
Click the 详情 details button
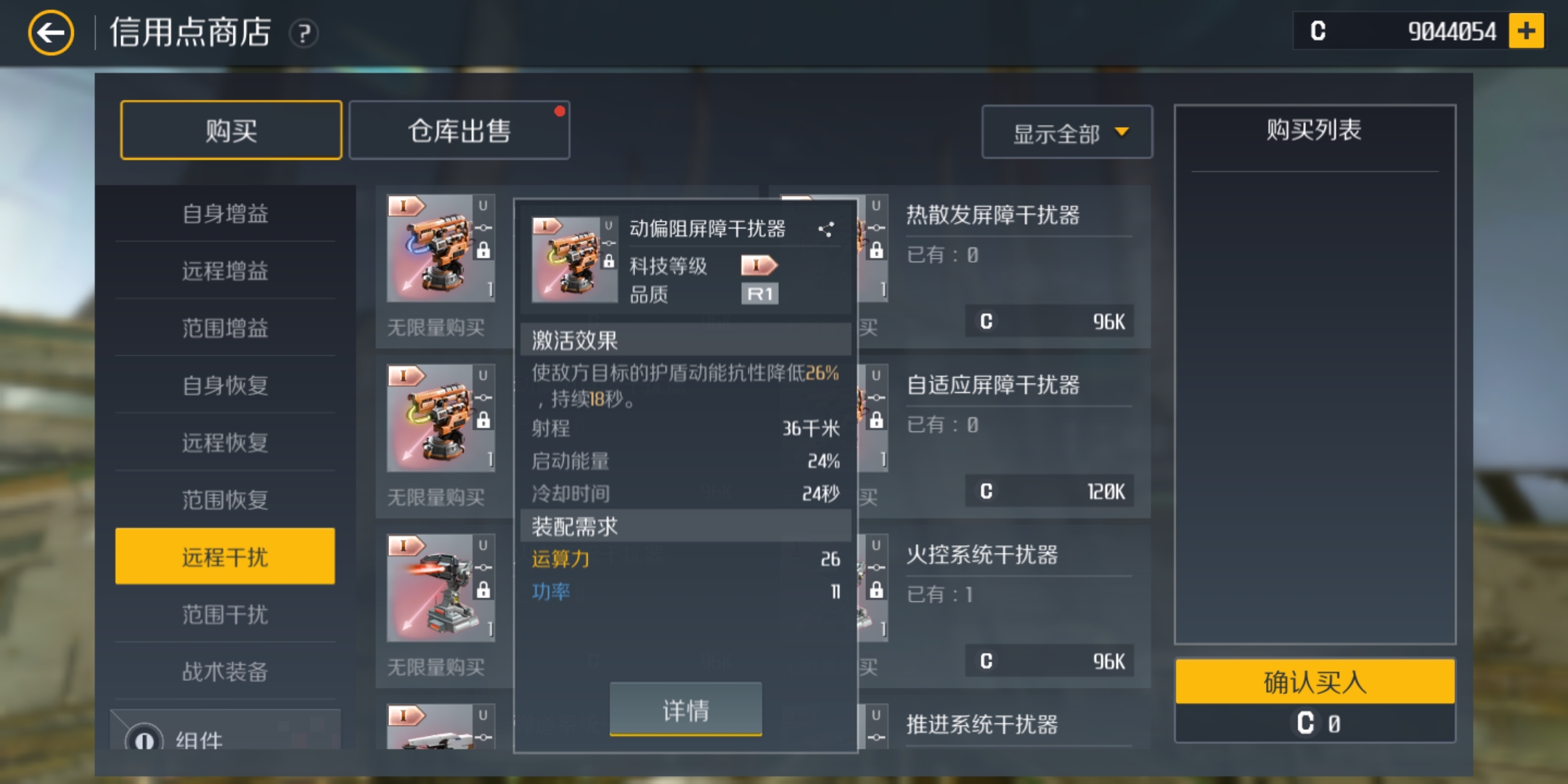685,709
